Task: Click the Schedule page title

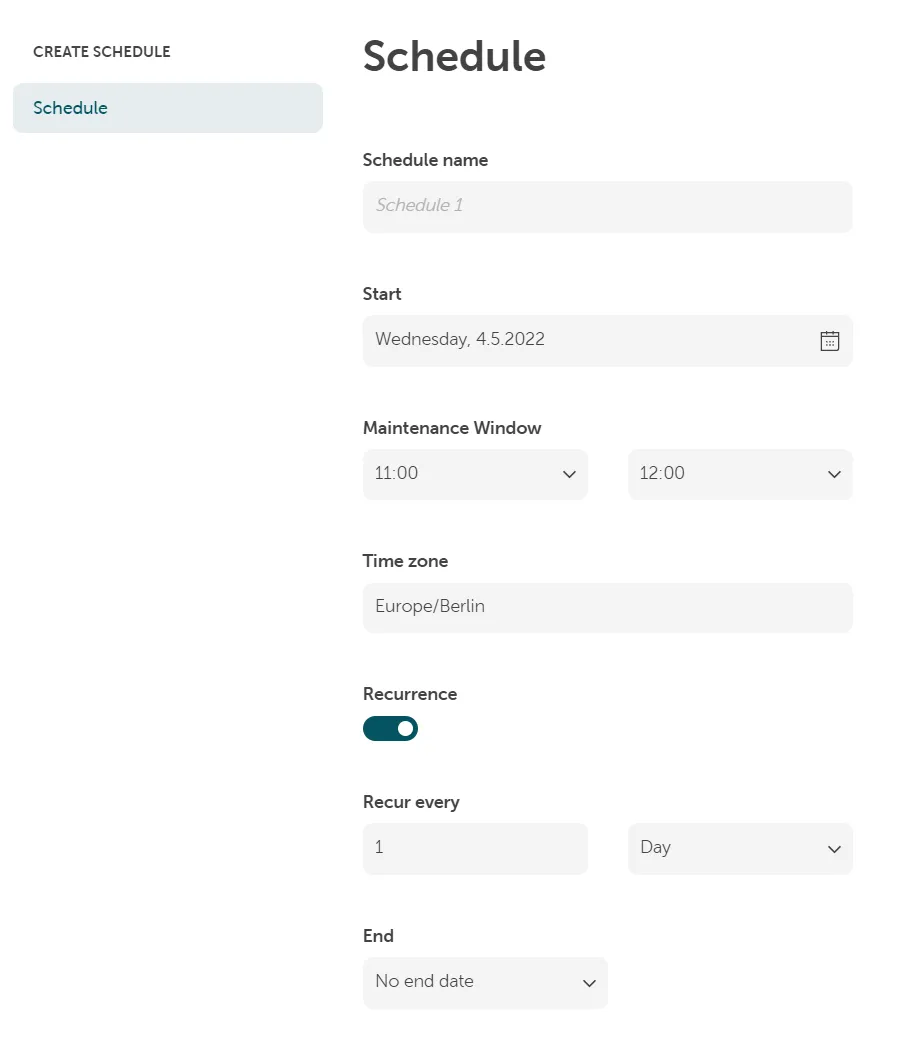Action: (454, 57)
